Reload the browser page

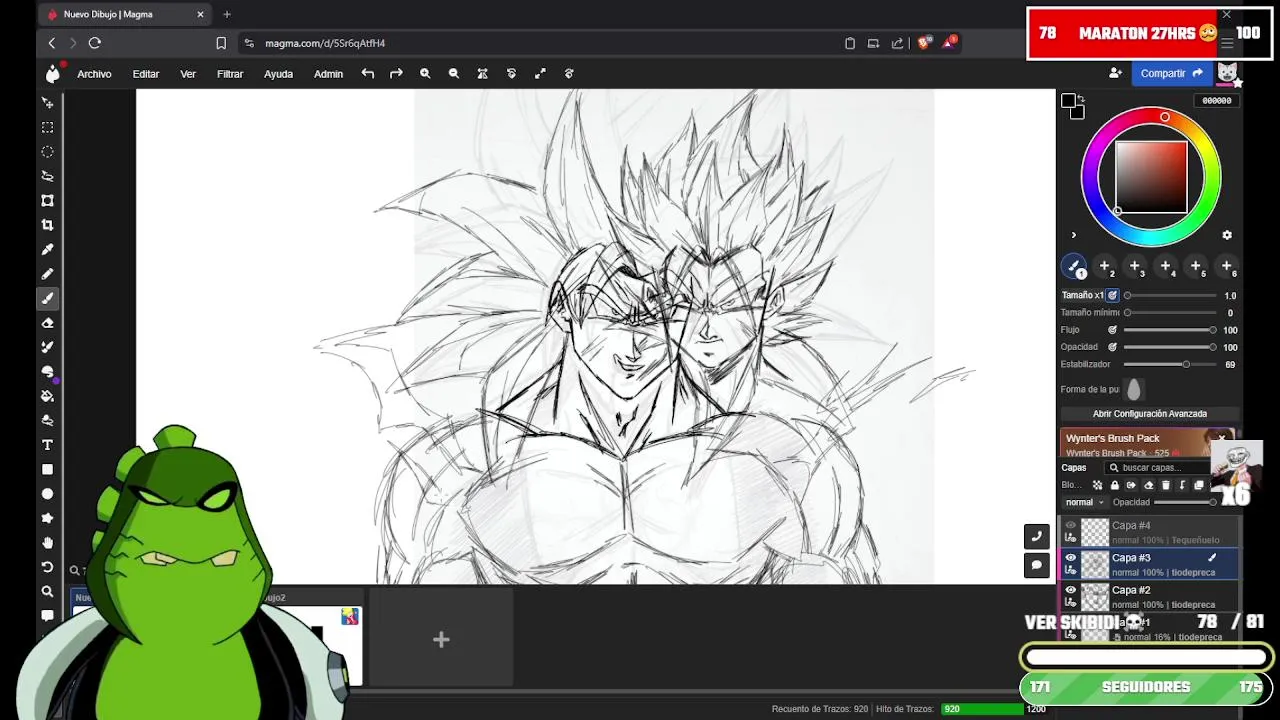(x=95, y=43)
